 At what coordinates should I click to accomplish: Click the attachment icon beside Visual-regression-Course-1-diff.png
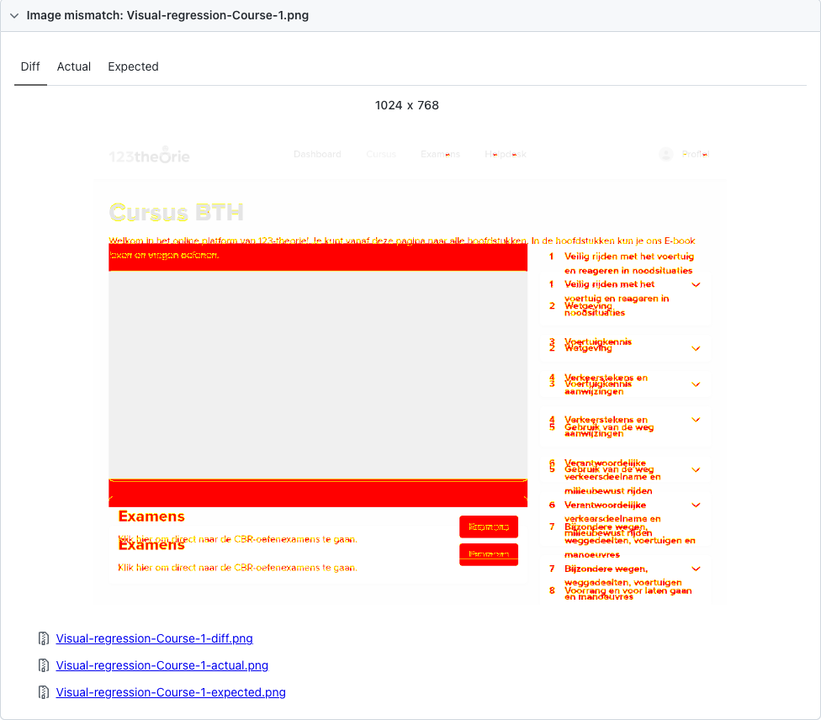click(x=44, y=638)
